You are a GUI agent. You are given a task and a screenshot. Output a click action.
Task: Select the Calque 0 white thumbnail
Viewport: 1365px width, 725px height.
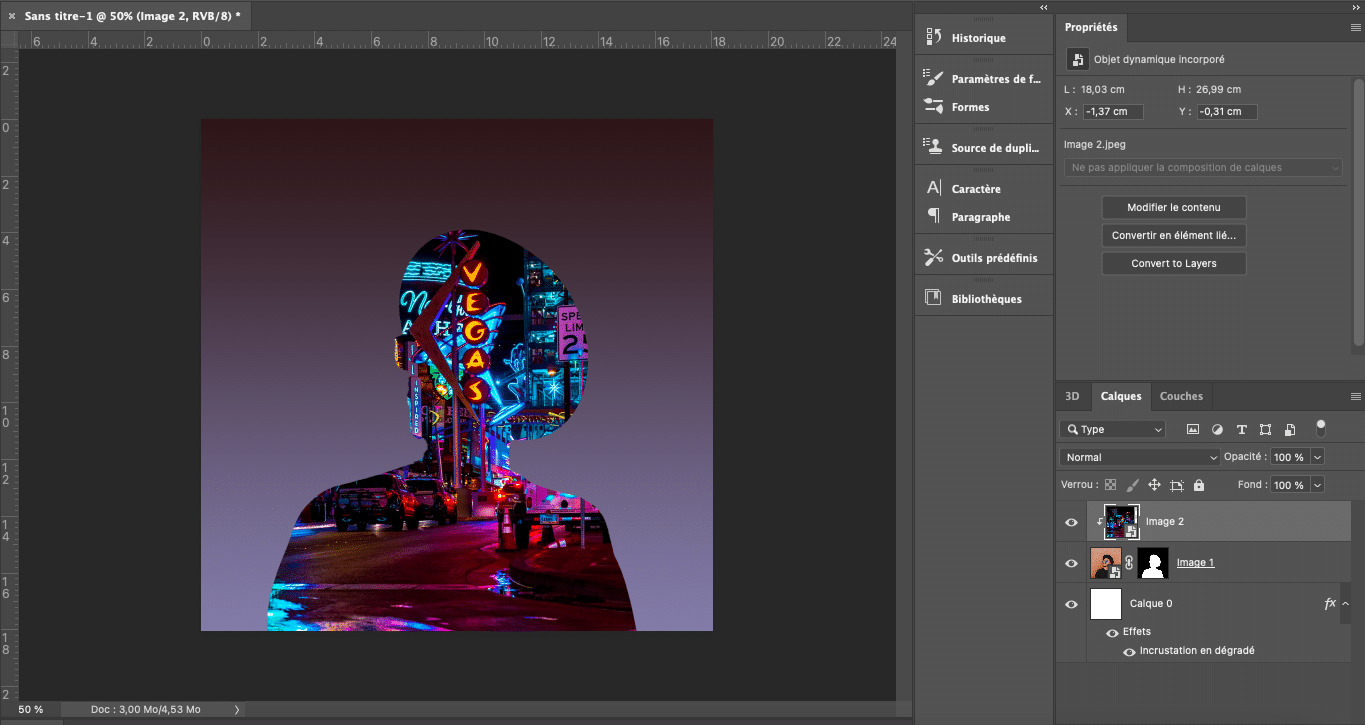click(x=1105, y=604)
